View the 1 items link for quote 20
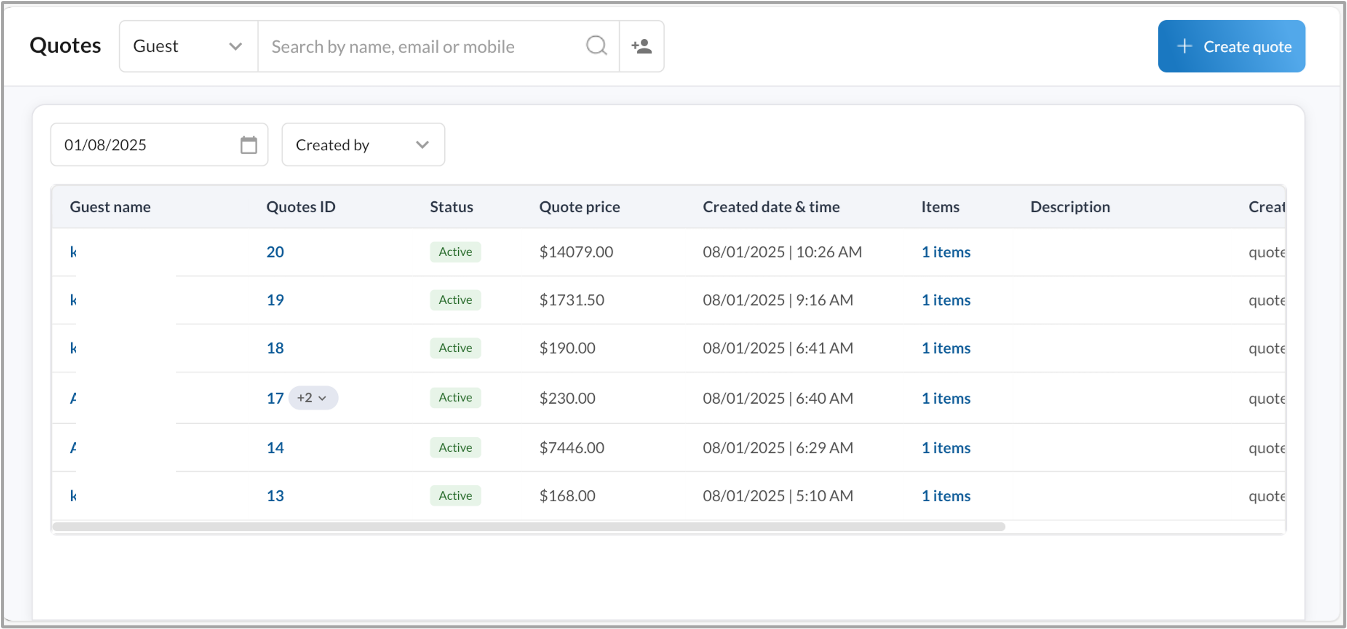This screenshot has height=629, width=1347. tap(946, 252)
